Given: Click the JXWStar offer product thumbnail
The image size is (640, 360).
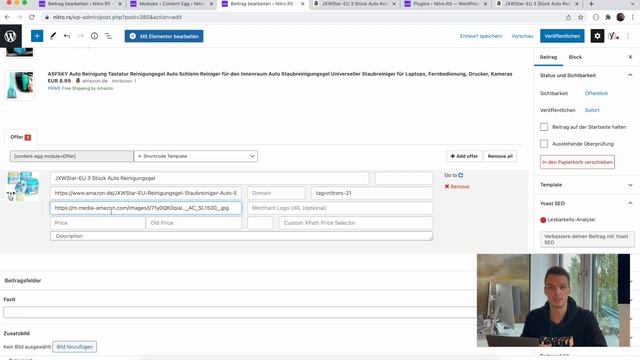Looking at the screenshot, I should tap(23, 186).
